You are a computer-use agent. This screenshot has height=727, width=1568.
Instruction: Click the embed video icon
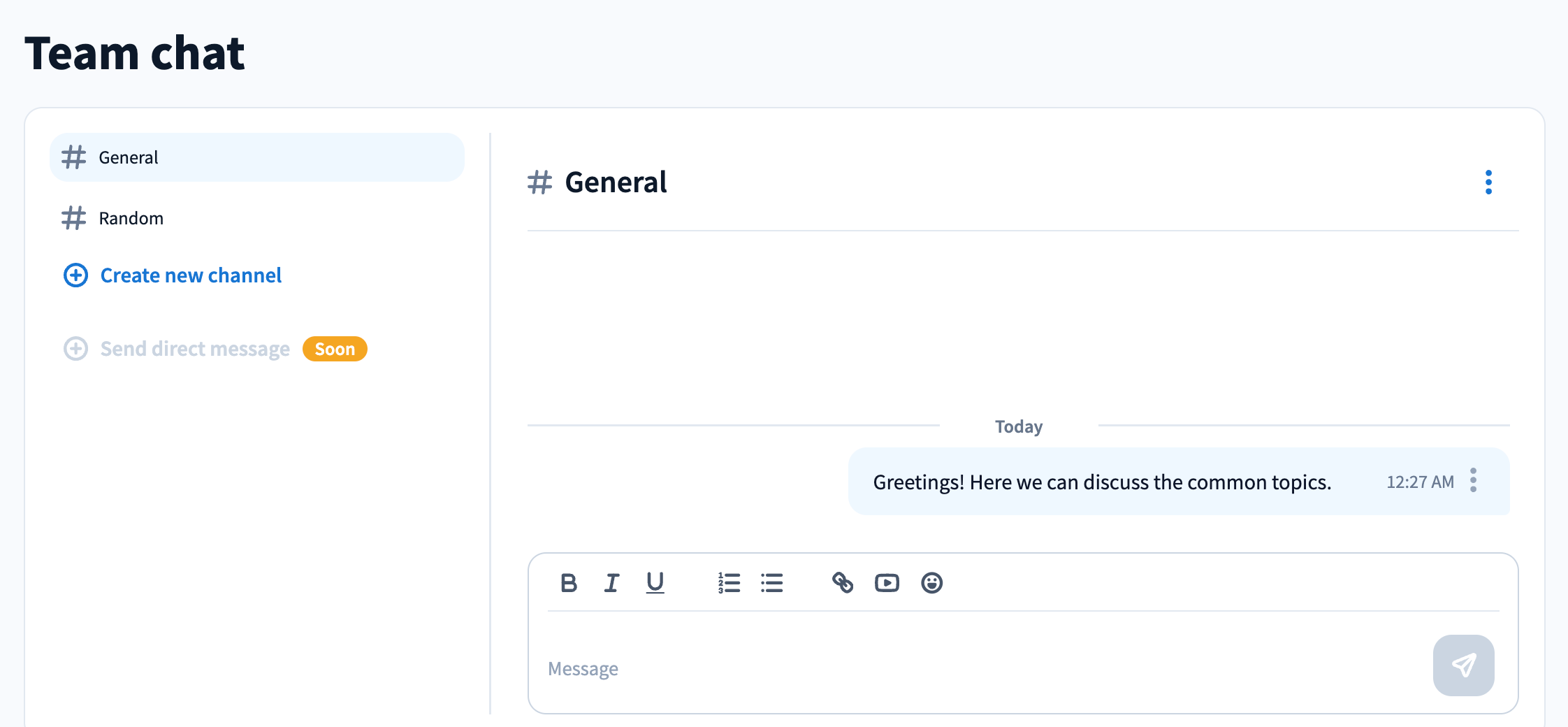[x=887, y=582]
